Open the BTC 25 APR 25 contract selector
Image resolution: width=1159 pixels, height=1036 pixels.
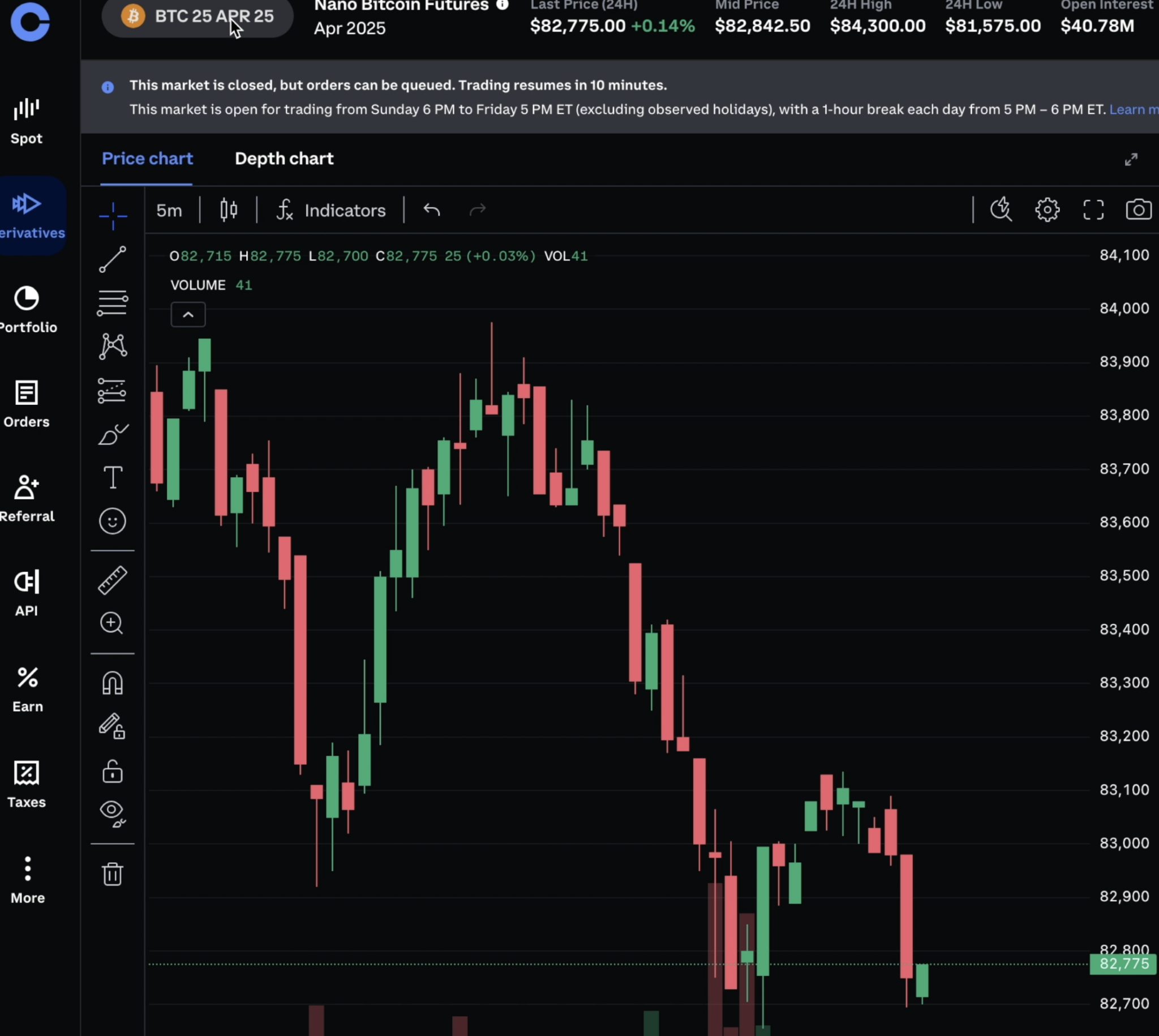click(x=198, y=16)
